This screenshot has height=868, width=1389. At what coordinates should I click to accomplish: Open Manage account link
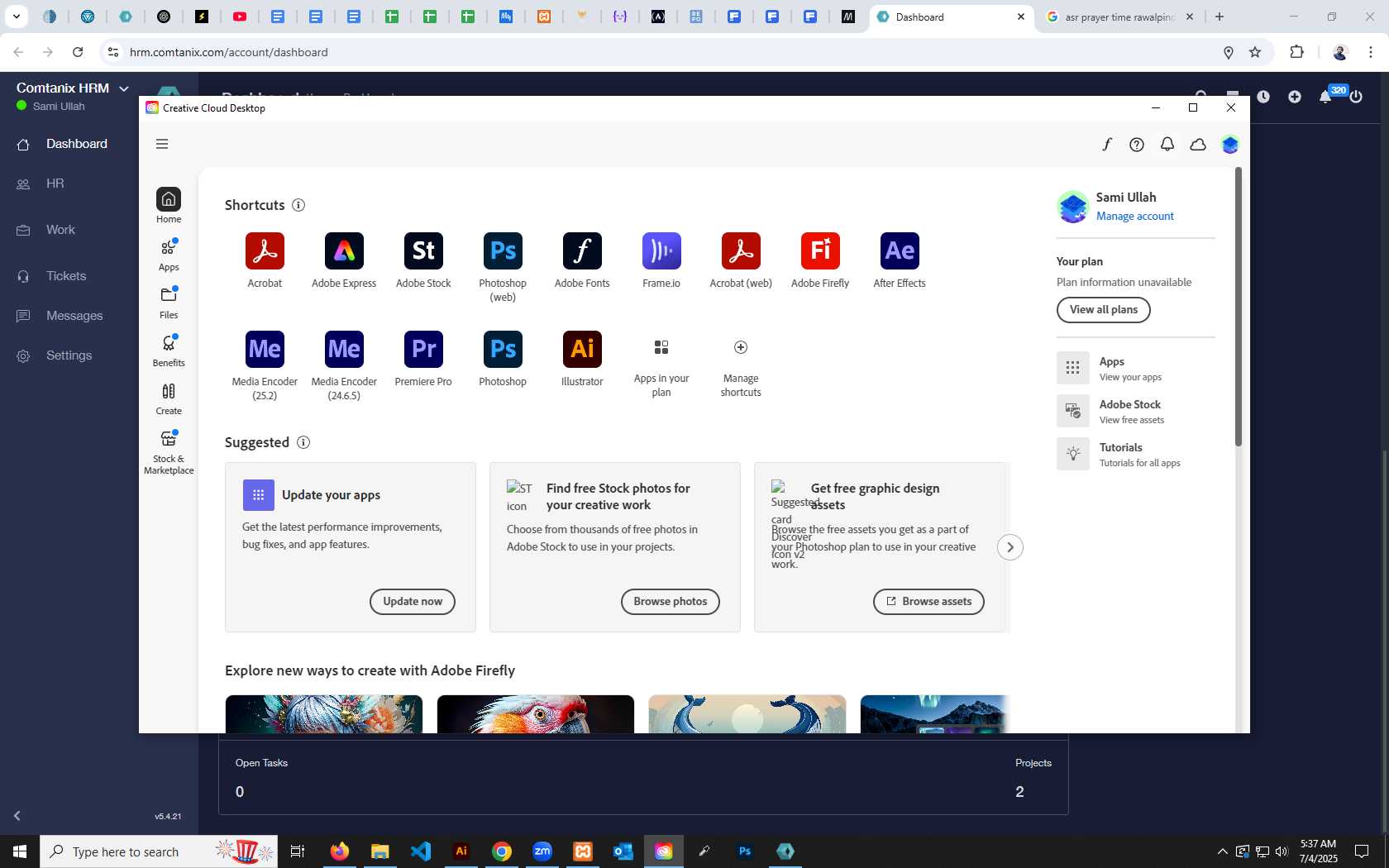pyautogui.click(x=1135, y=216)
